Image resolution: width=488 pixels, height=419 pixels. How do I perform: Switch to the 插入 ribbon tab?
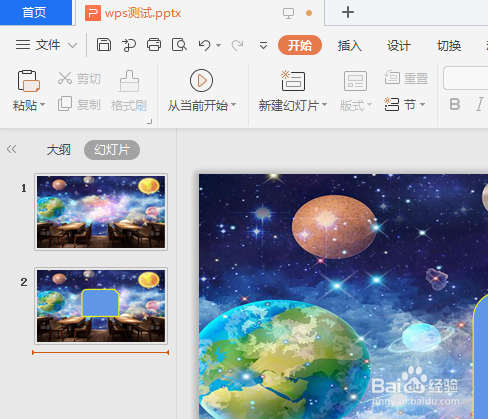tap(349, 45)
